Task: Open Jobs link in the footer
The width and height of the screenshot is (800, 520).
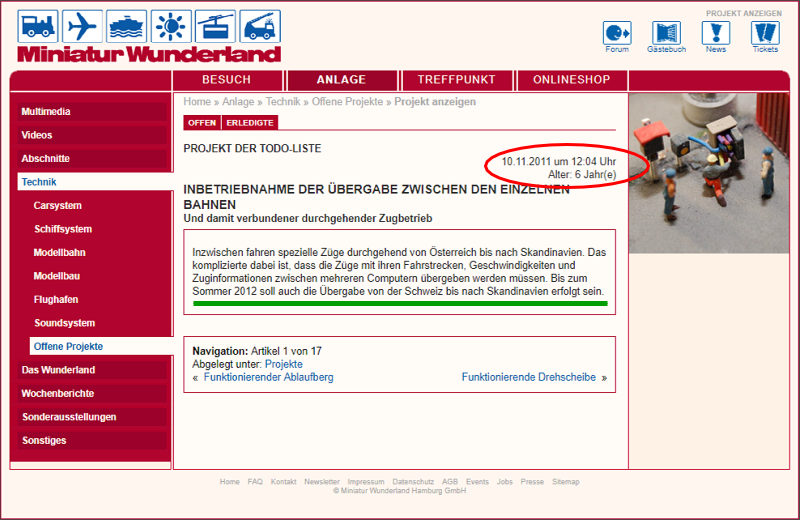Action: (505, 482)
